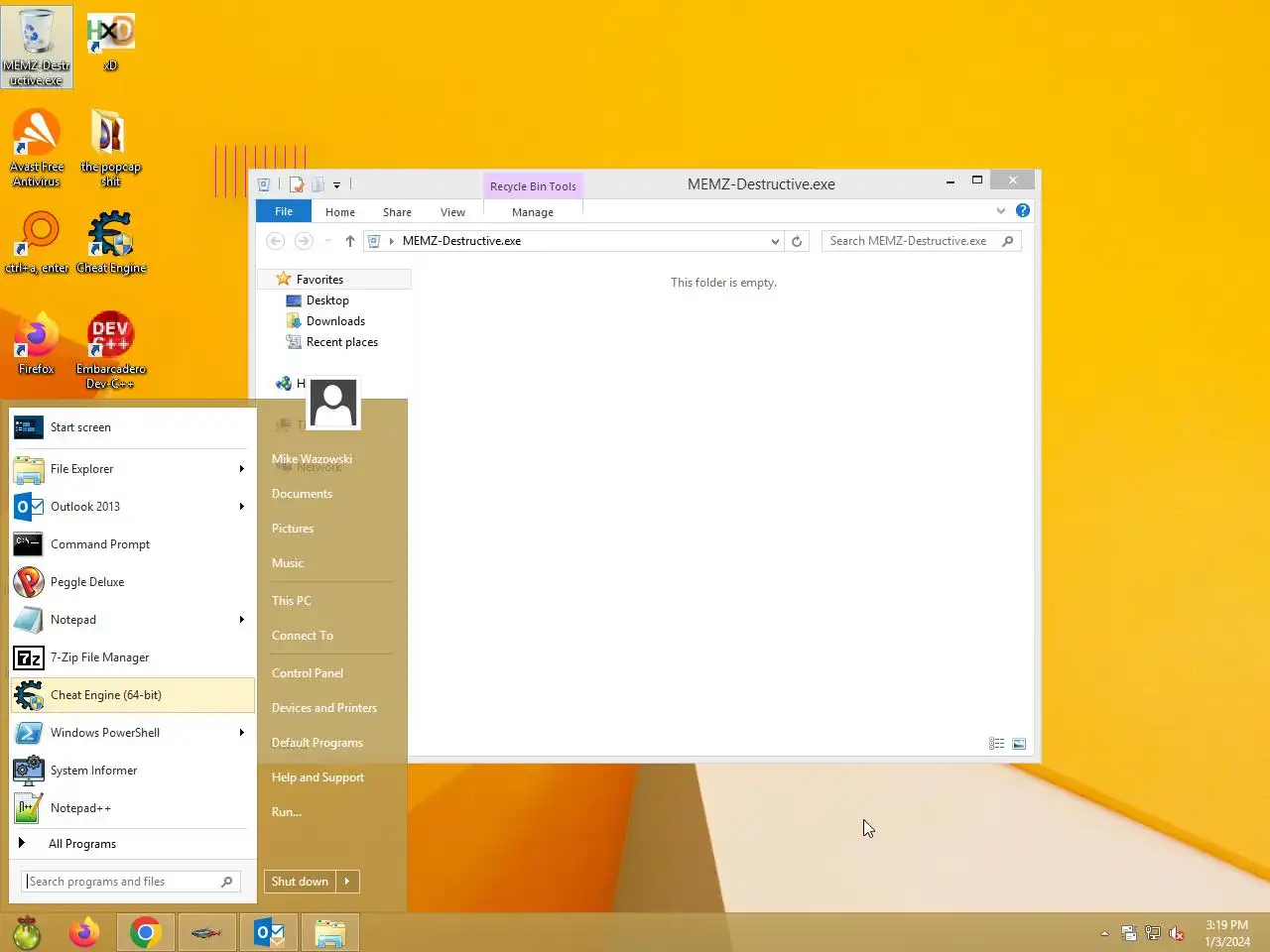Screen dimensions: 1270x952
Task: Launch Cheat Engine (64-bit) from Start menu
Action: (133, 695)
